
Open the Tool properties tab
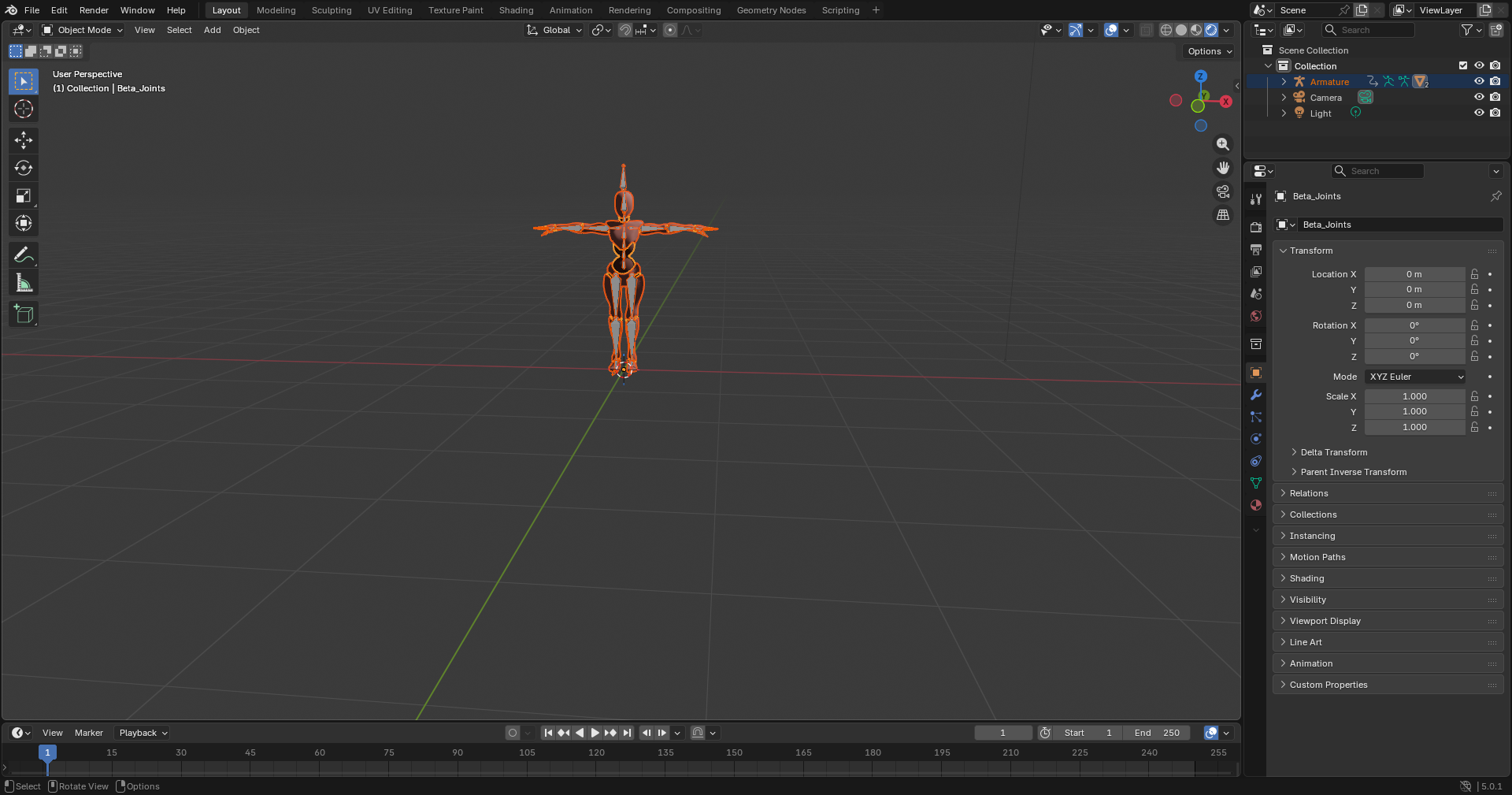1256,199
